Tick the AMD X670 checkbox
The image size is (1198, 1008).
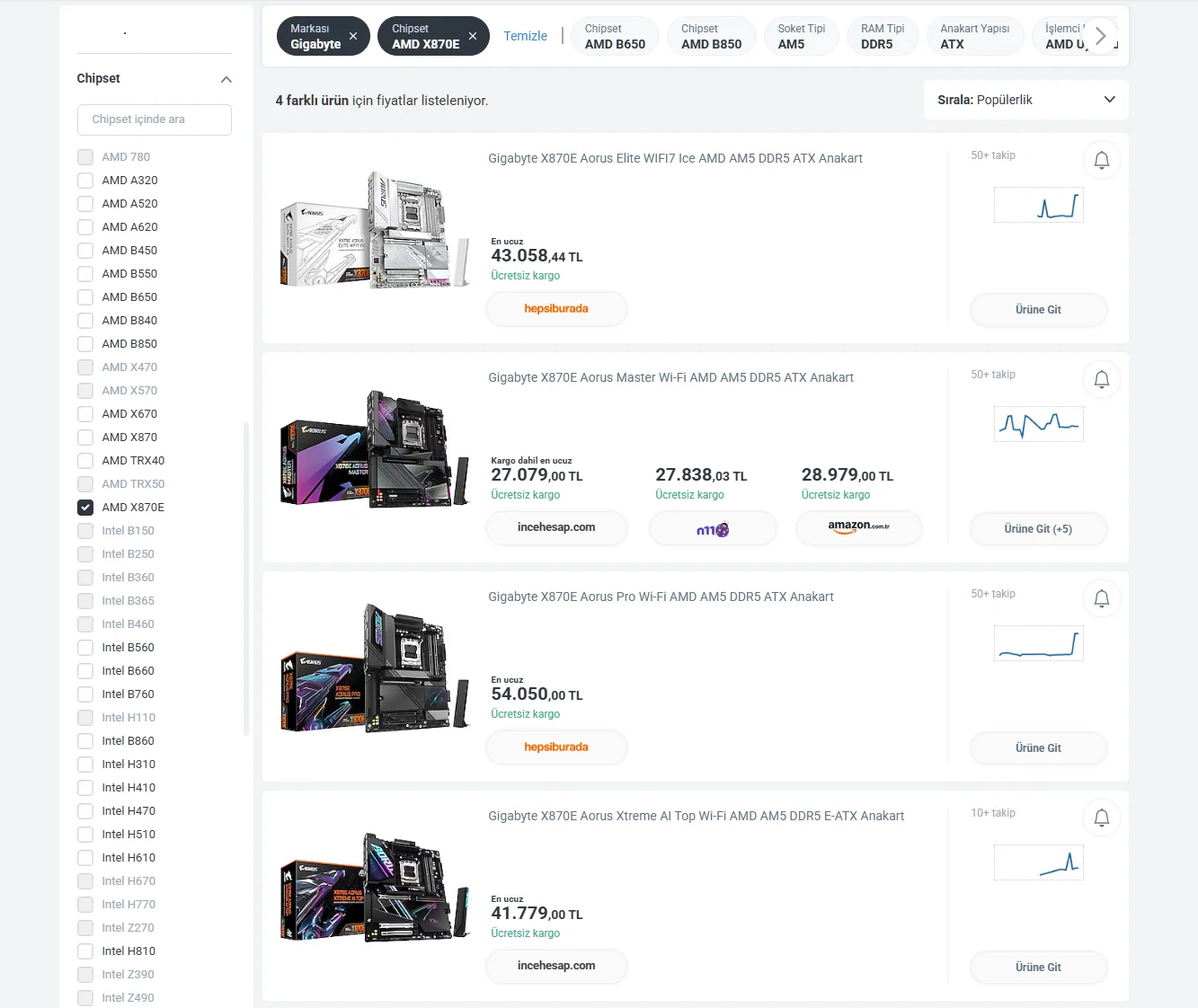(x=85, y=414)
